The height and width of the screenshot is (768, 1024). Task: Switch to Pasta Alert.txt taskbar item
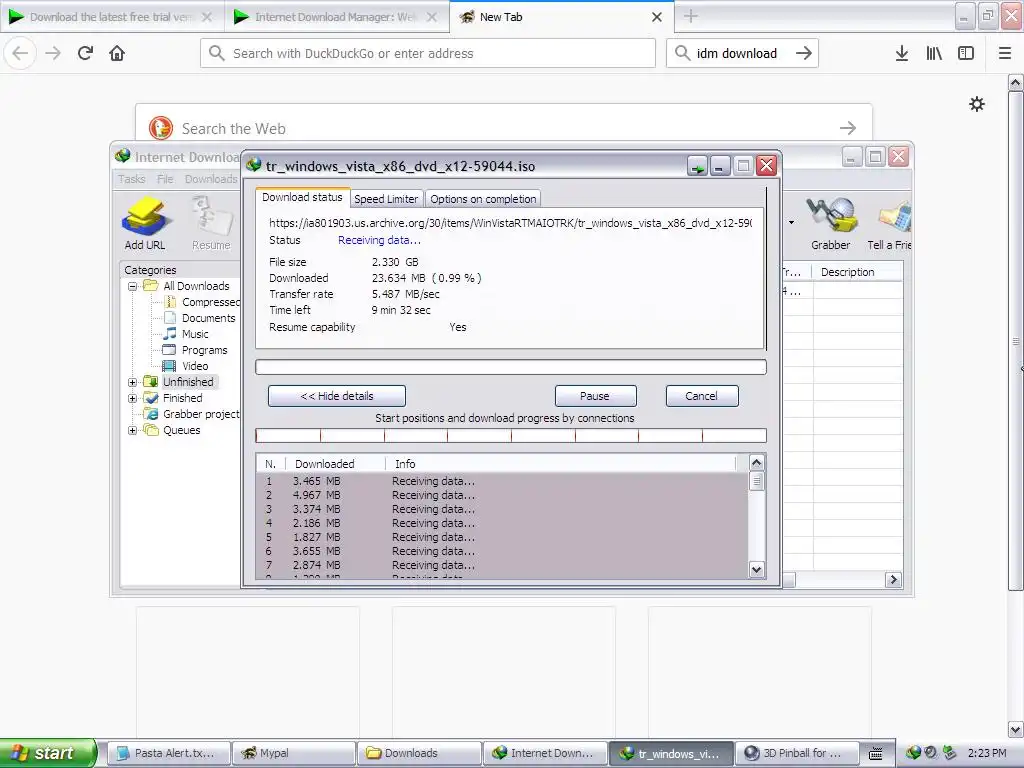[168, 753]
